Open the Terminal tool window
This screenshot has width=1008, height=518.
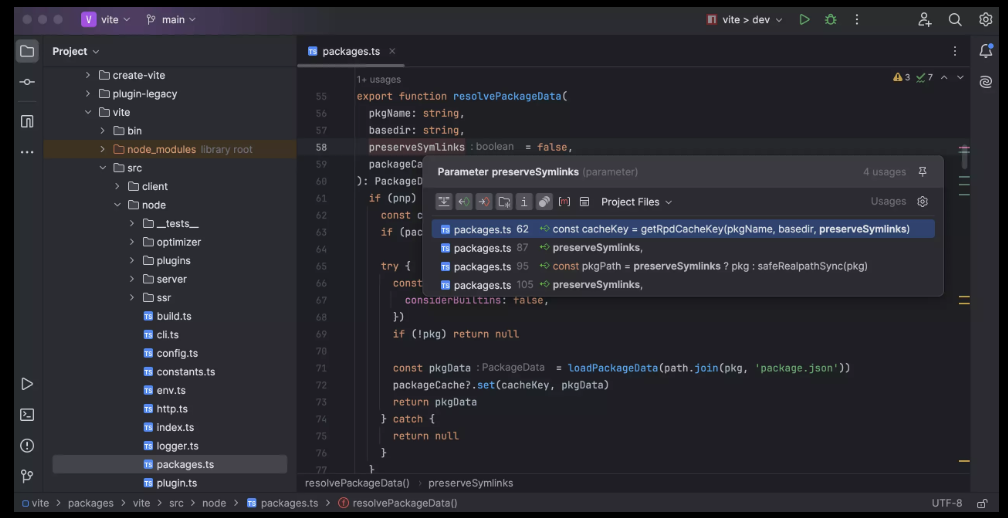27,414
